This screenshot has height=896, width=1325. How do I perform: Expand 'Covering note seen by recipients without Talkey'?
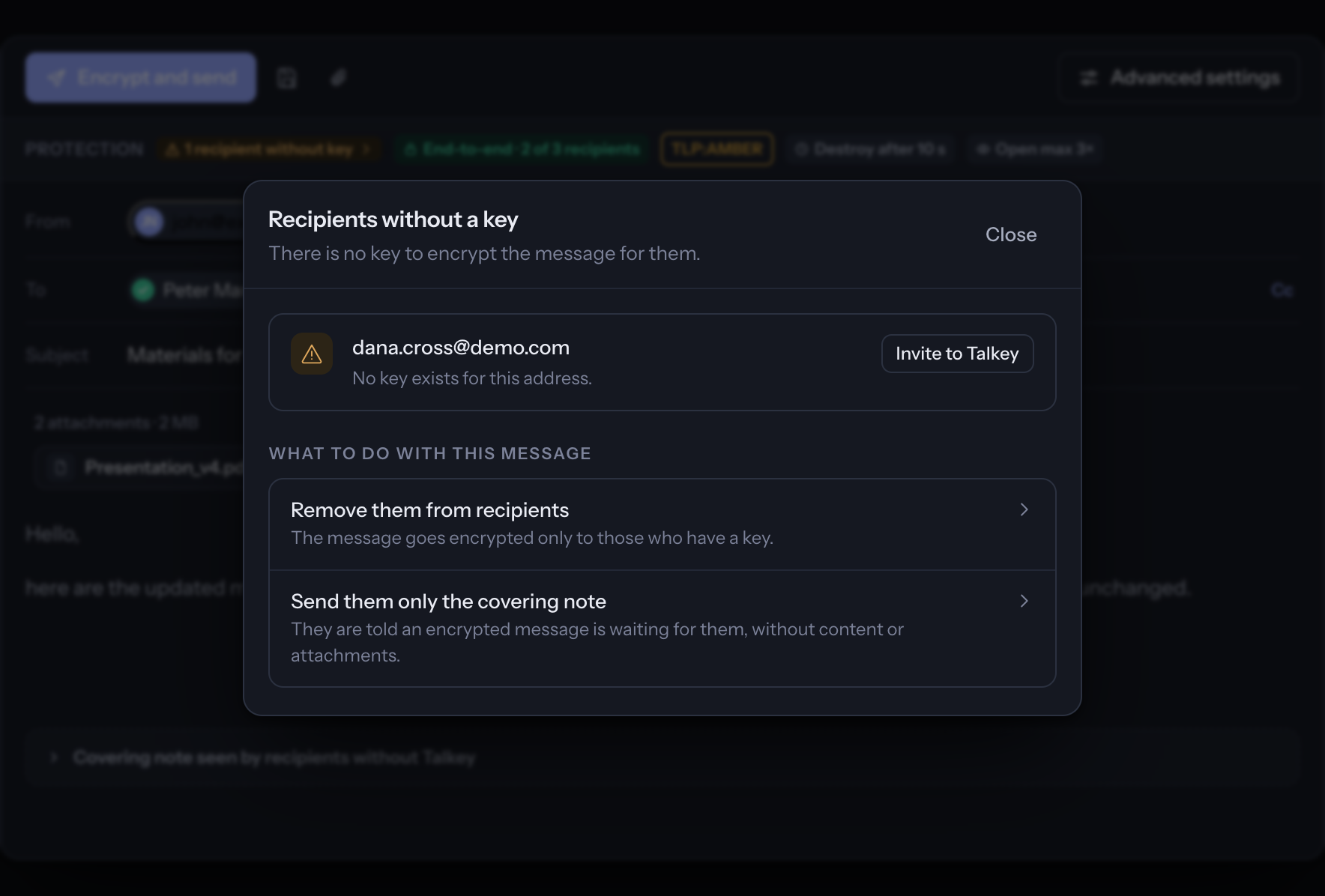pos(662,757)
